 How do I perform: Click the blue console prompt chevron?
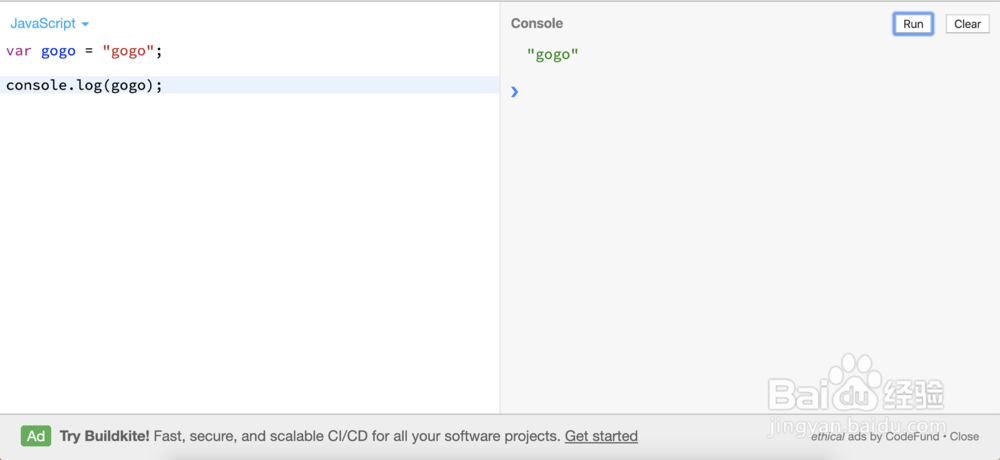click(515, 92)
